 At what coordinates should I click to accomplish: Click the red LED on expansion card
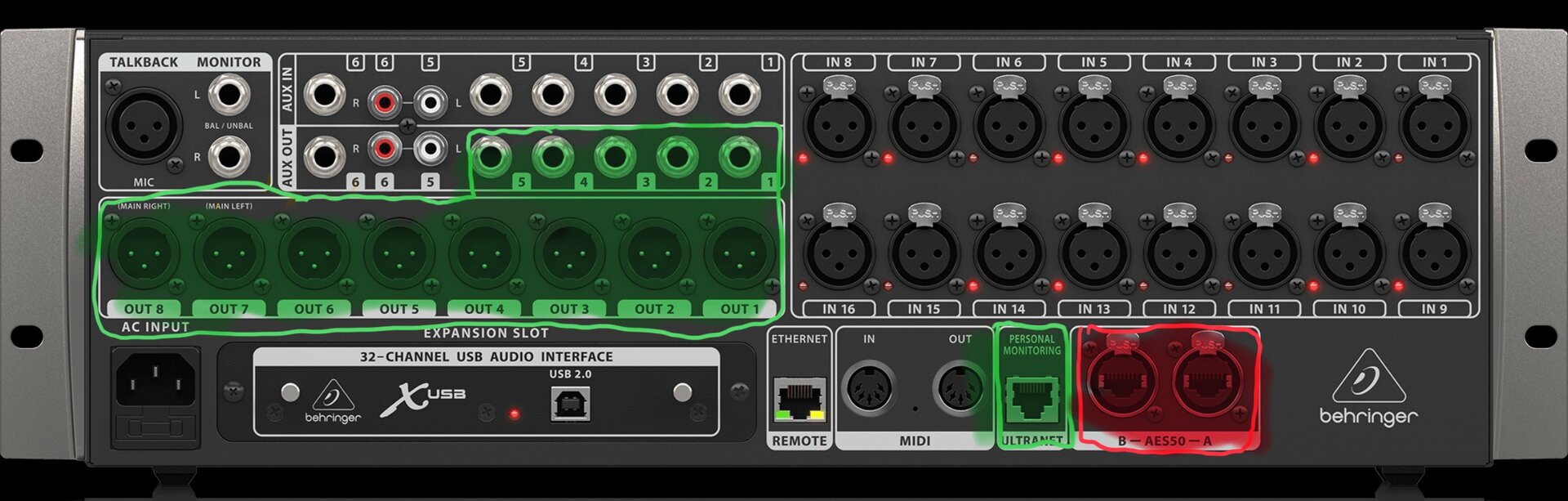click(x=514, y=414)
